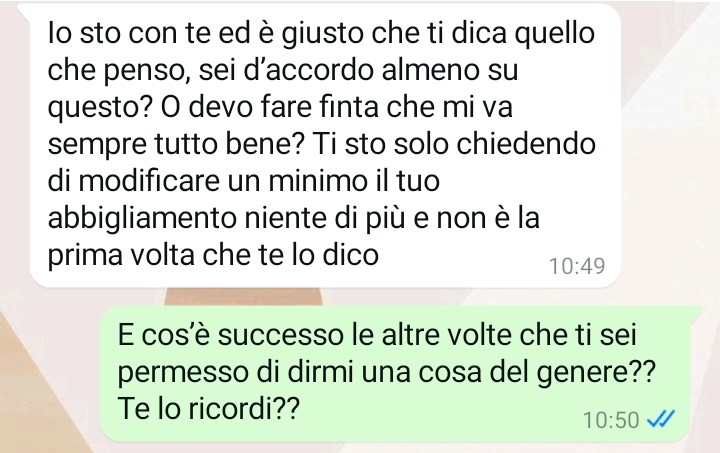Click the text 'che penso, sei d'accordo almeno su'
This screenshot has height=453, width=720.
tap(283, 70)
